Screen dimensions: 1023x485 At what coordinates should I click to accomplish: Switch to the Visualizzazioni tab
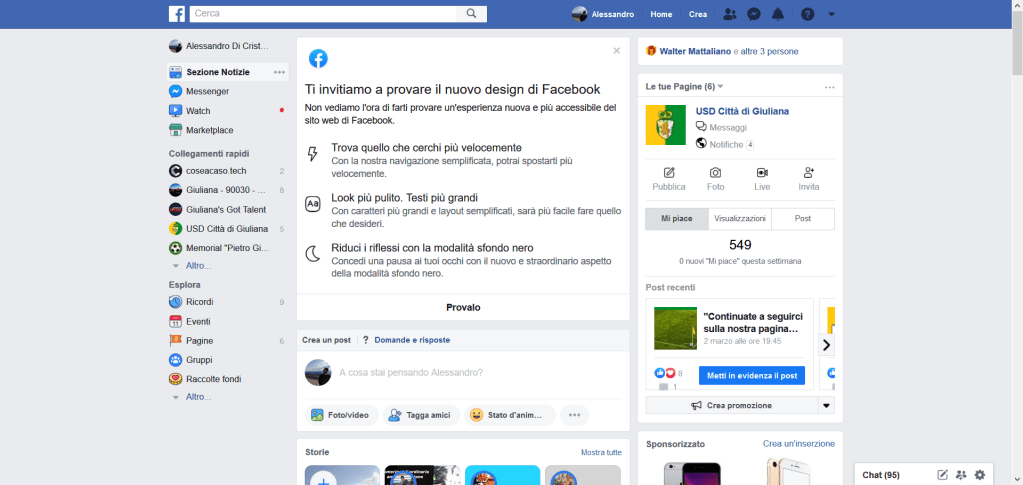[x=739, y=219]
